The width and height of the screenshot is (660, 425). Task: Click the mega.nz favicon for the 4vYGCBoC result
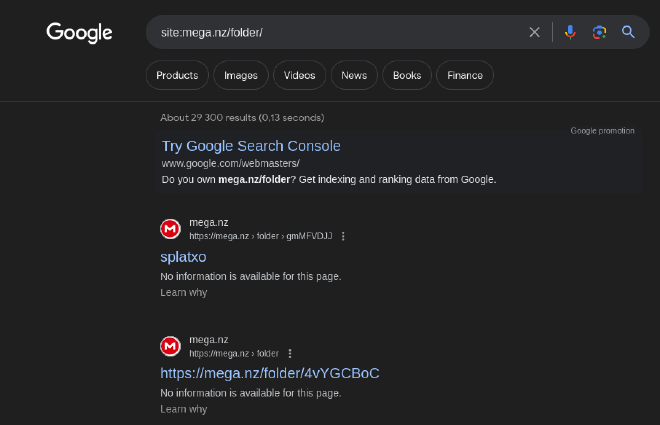click(170, 346)
